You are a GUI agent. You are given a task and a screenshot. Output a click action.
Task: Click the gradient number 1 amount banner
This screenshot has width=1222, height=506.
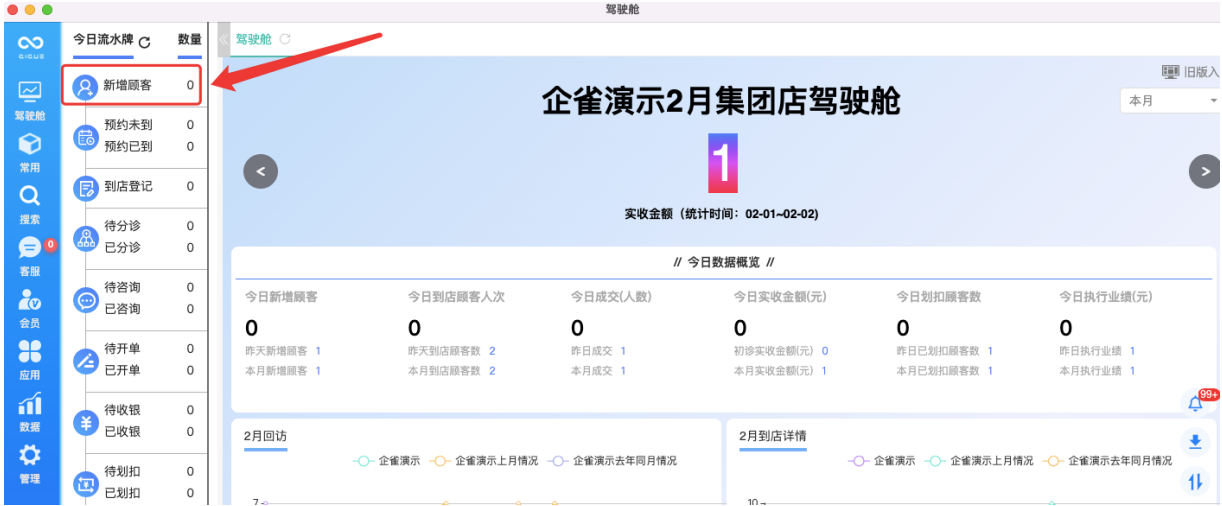(x=722, y=163)
